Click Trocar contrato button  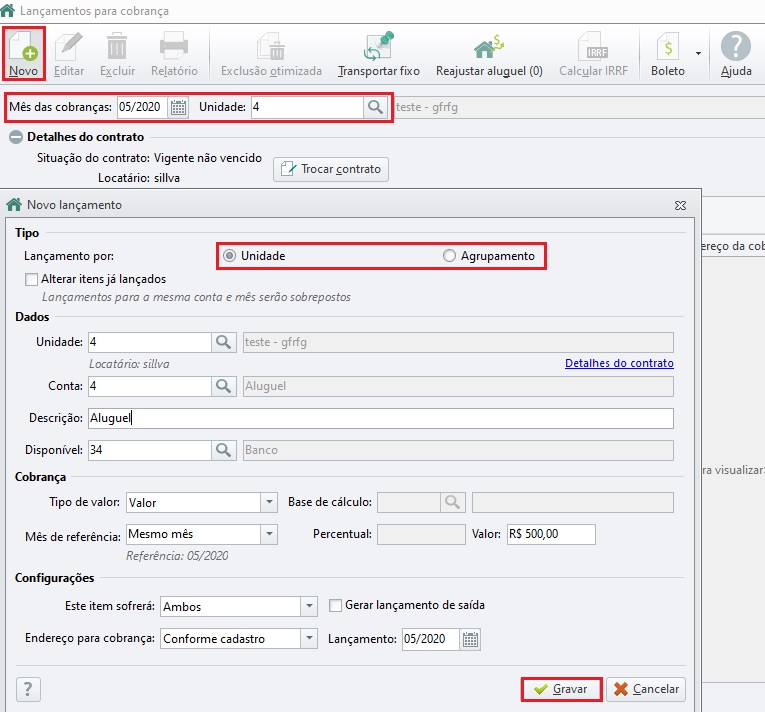[x=331, y=169]
